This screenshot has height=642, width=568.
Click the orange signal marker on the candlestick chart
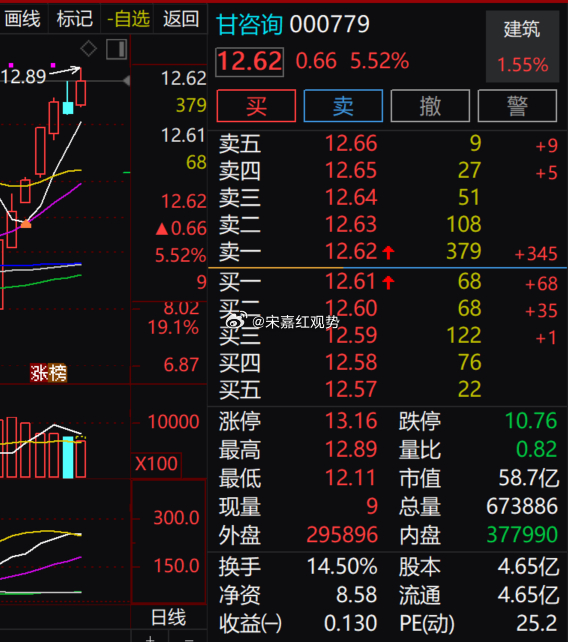pos(26,224)
